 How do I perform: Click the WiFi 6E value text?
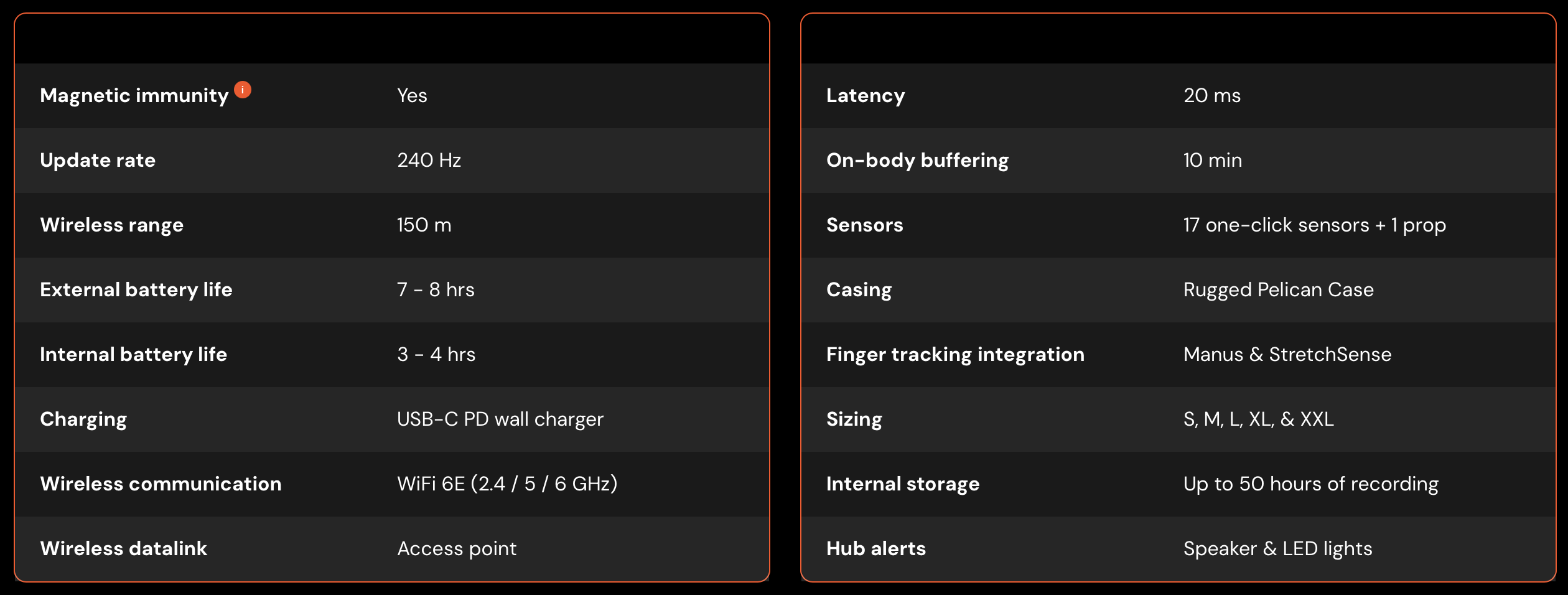click(x=507, y=484)
